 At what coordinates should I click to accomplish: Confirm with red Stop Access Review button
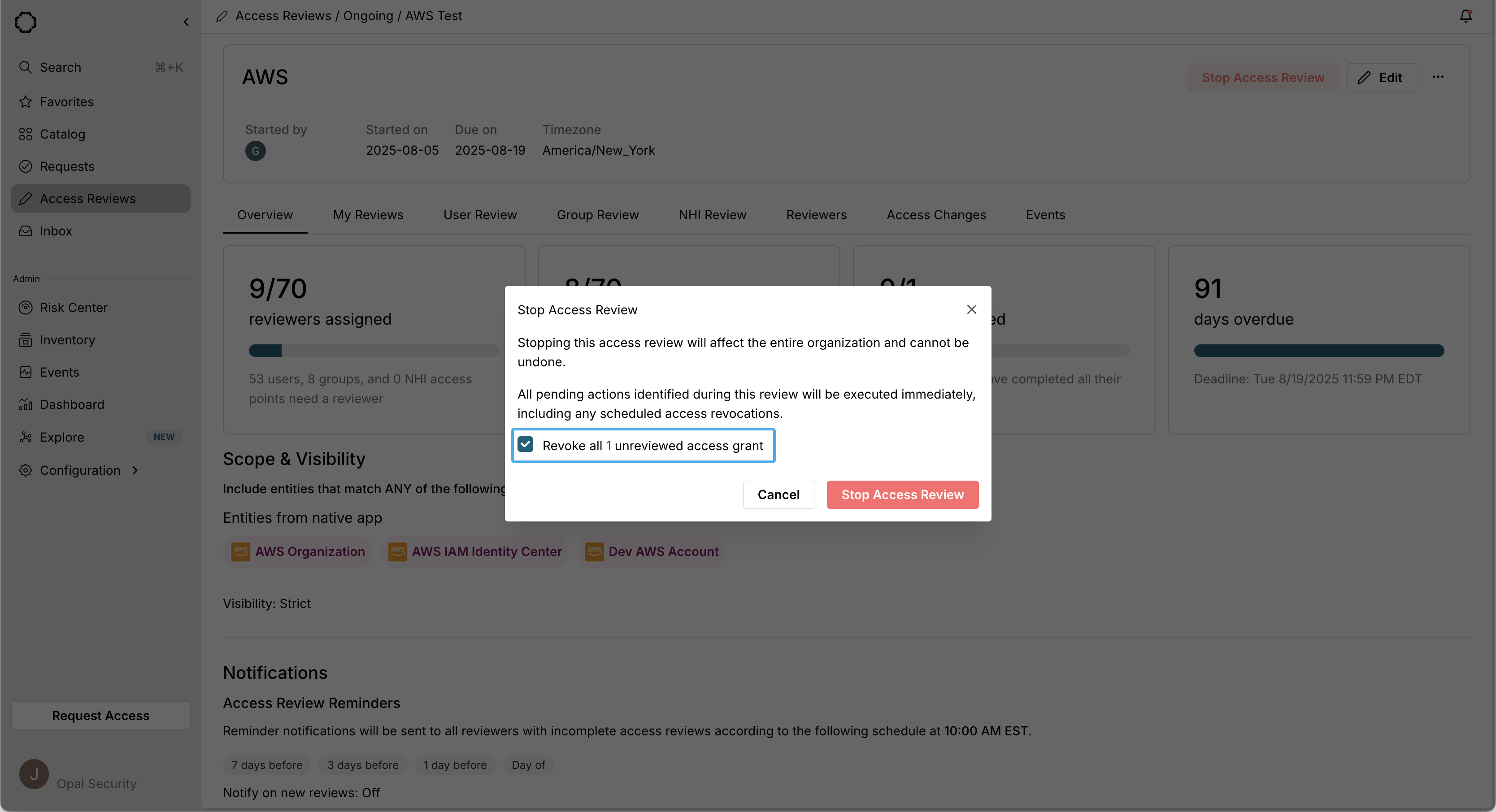[x=902, y=494]
